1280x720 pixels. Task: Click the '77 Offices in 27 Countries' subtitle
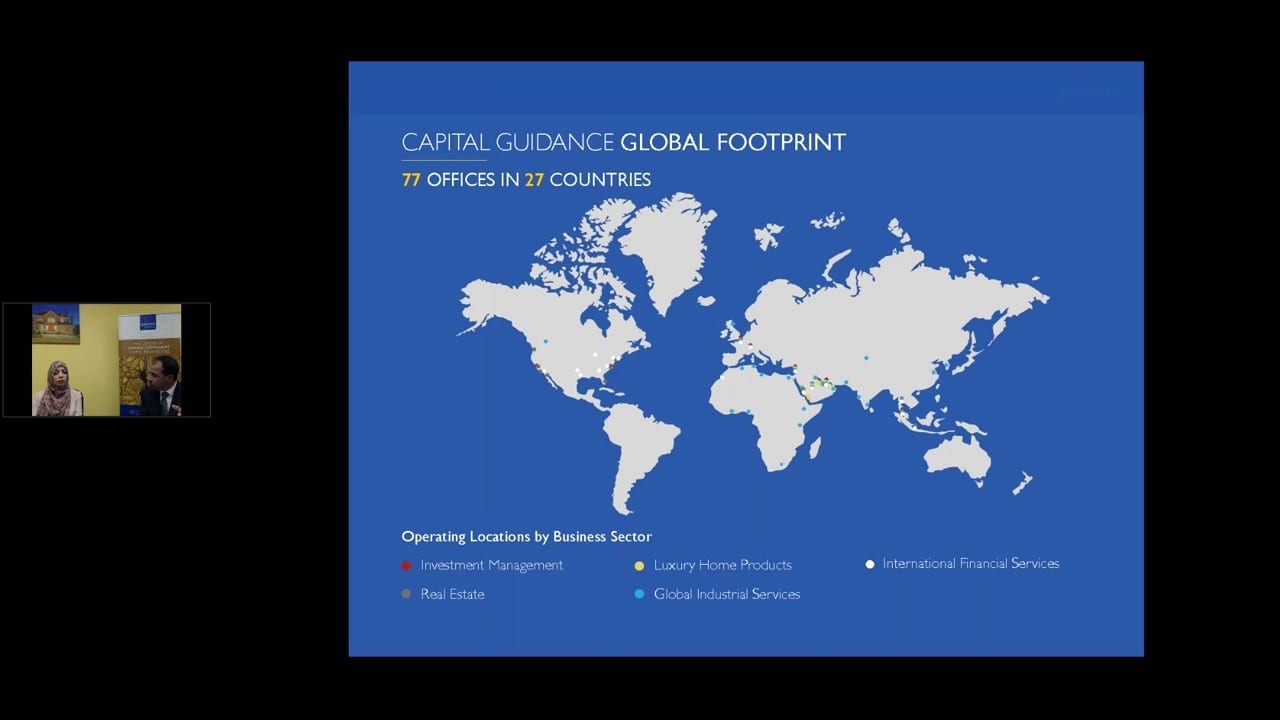526,180
